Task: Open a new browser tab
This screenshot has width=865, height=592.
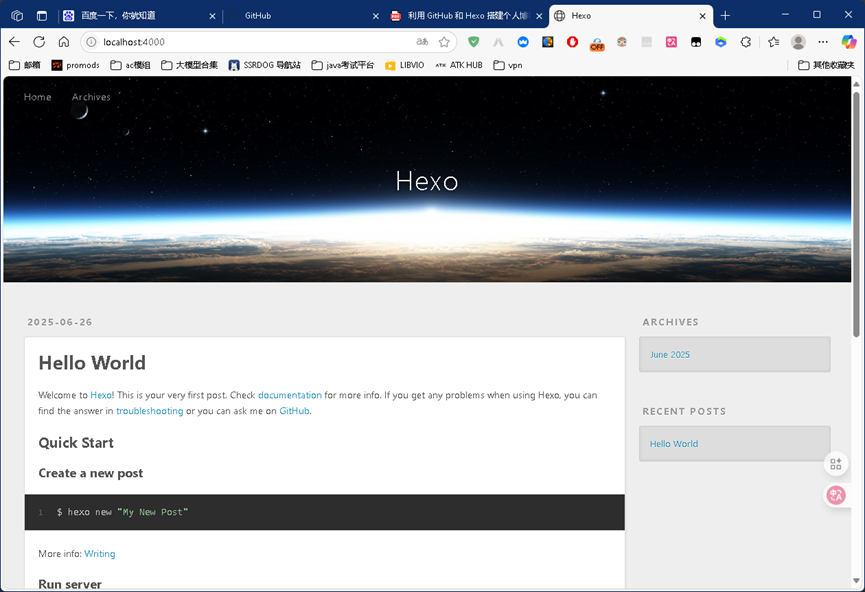Action: (x=725, y=15)
